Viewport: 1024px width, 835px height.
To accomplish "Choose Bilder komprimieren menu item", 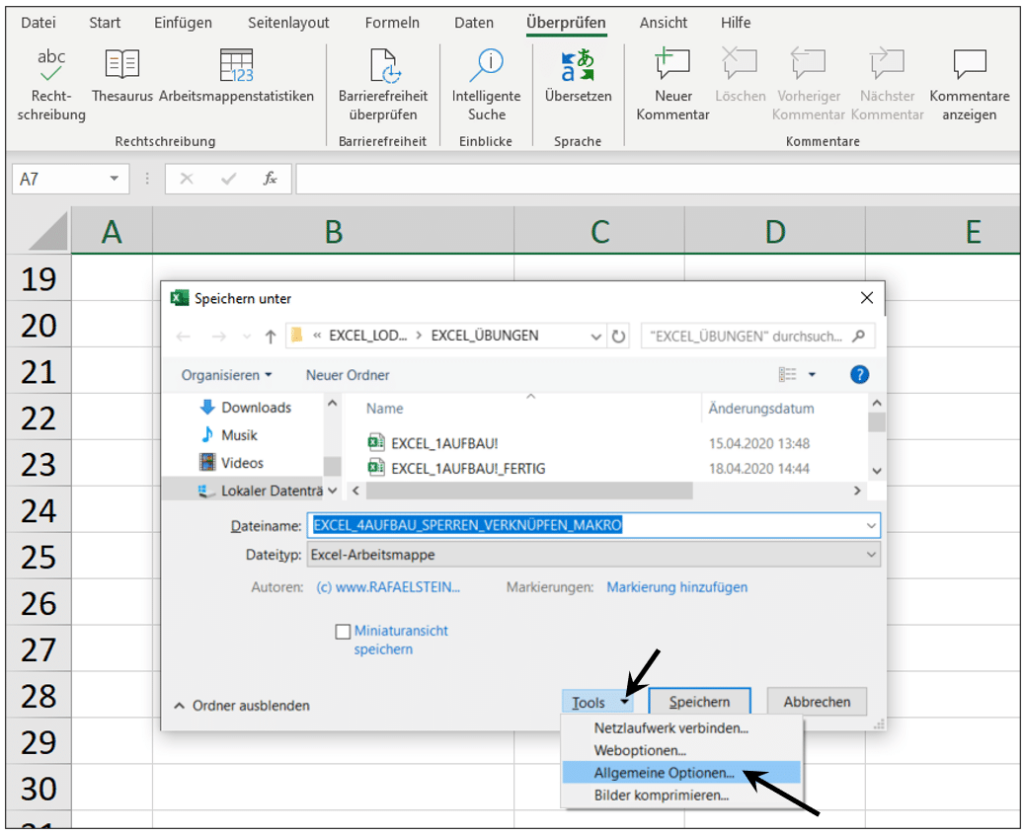I will coord(681,795).
